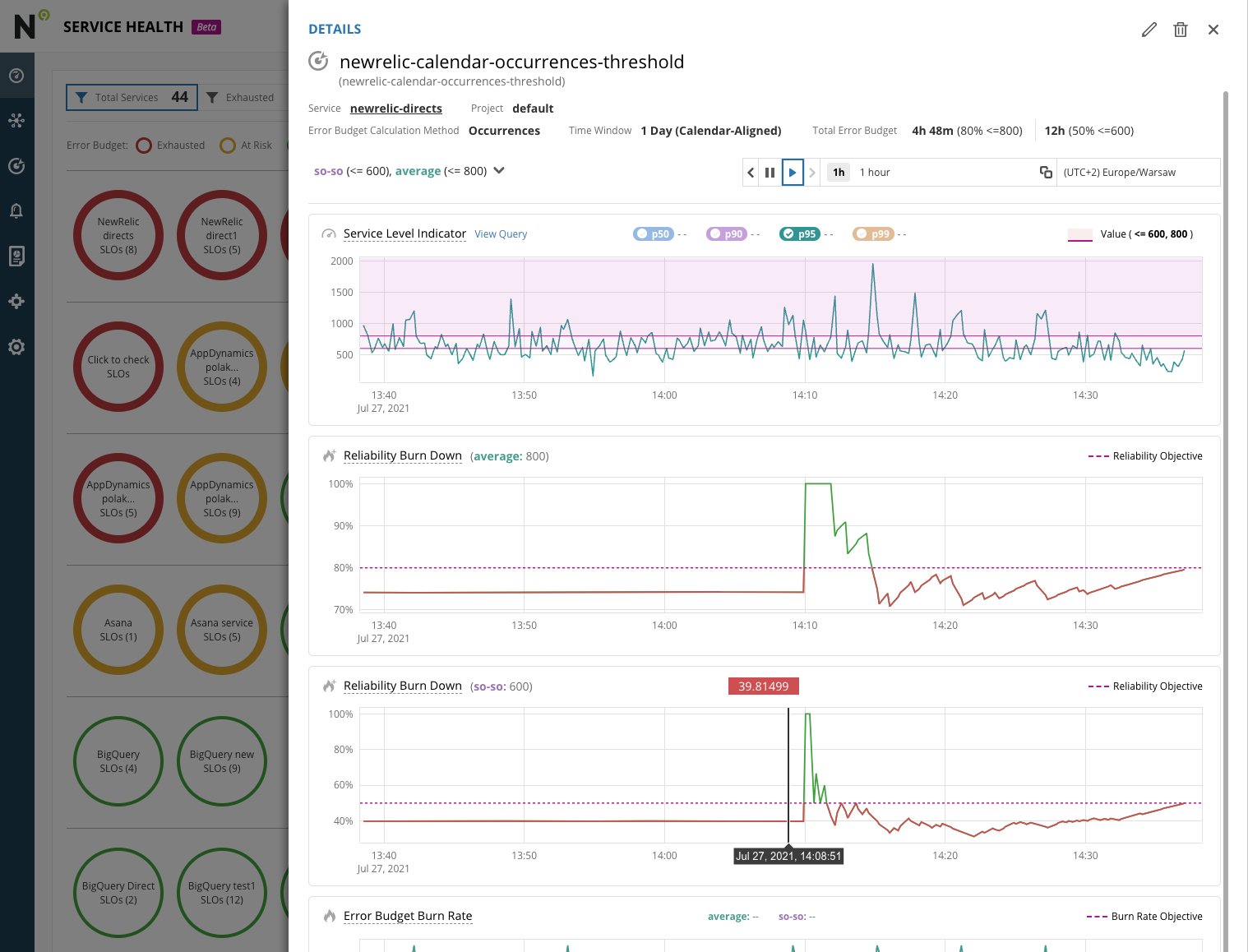Click the View Query link
This screenshot has width=1248, height=952.
coord(501,234)
